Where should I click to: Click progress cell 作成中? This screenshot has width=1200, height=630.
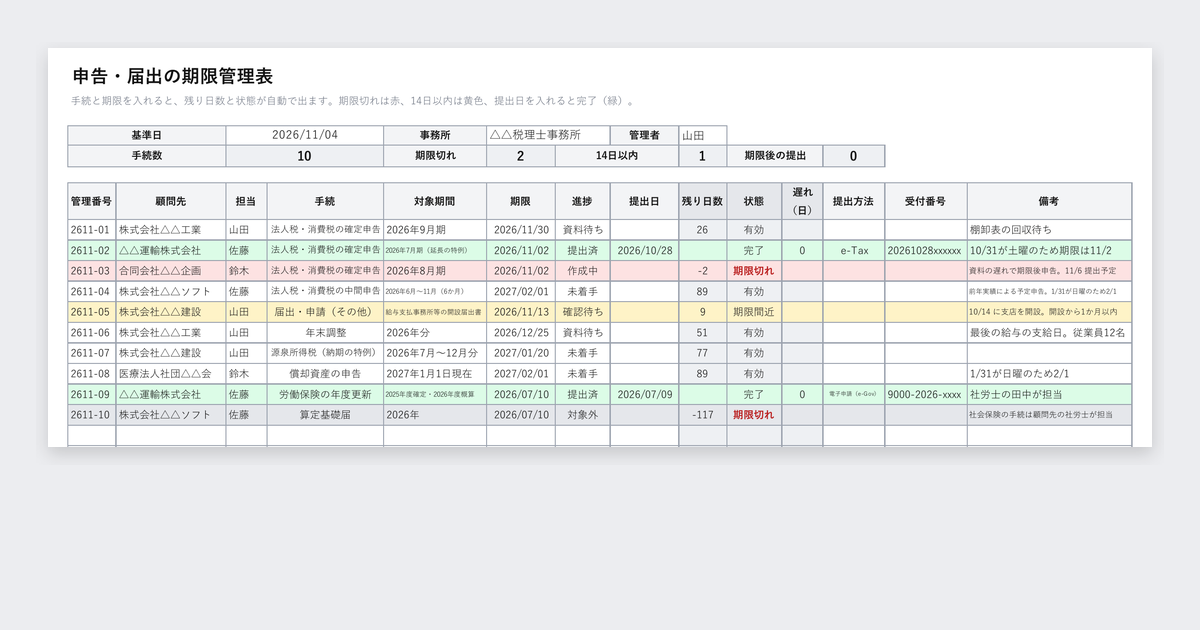point(582,271)
